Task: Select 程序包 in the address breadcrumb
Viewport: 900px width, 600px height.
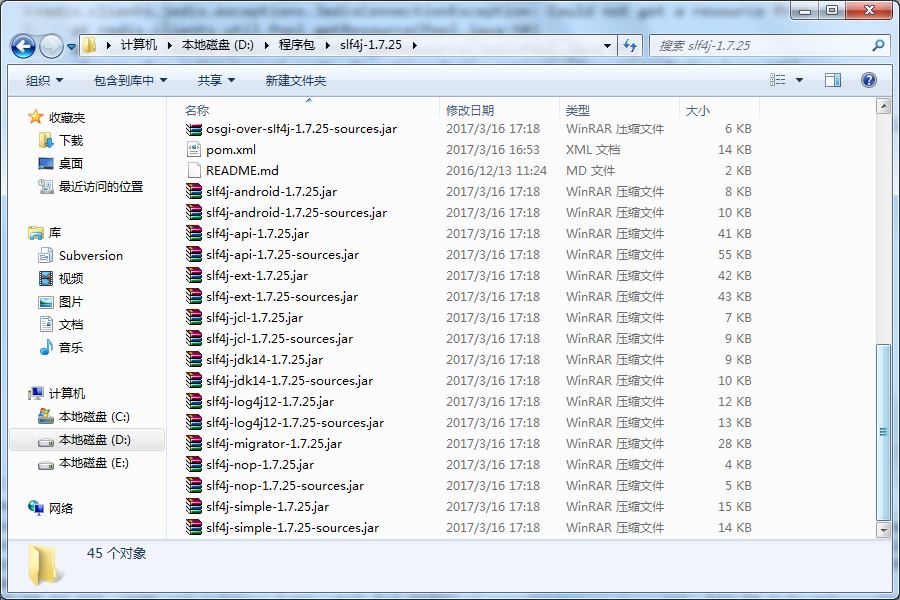Action: (x=297, y=45)
